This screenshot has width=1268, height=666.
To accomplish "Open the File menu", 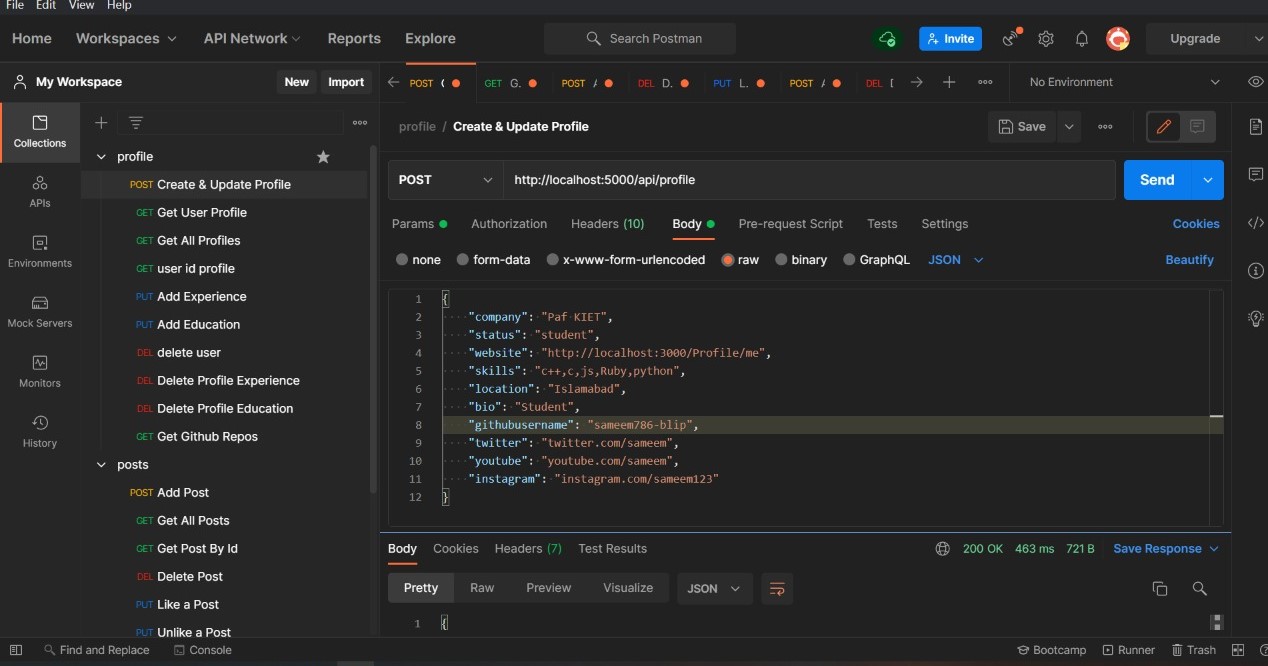I will 15,5.
